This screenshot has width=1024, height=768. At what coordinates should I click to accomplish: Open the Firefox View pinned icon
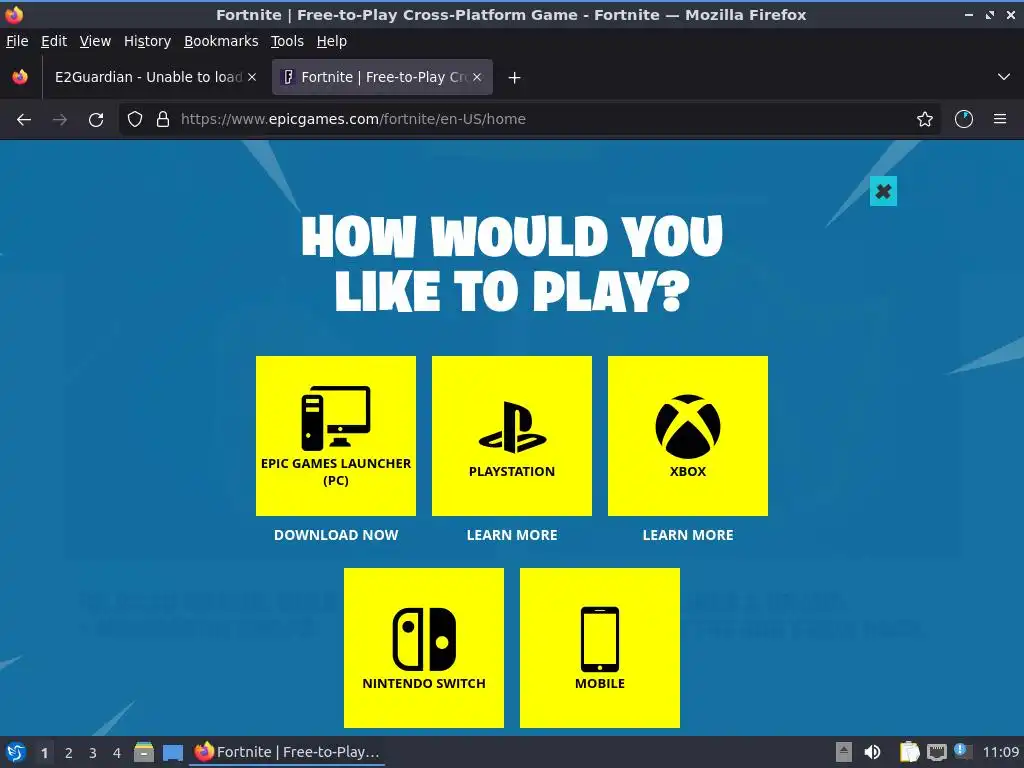click(x=20, y=77)
